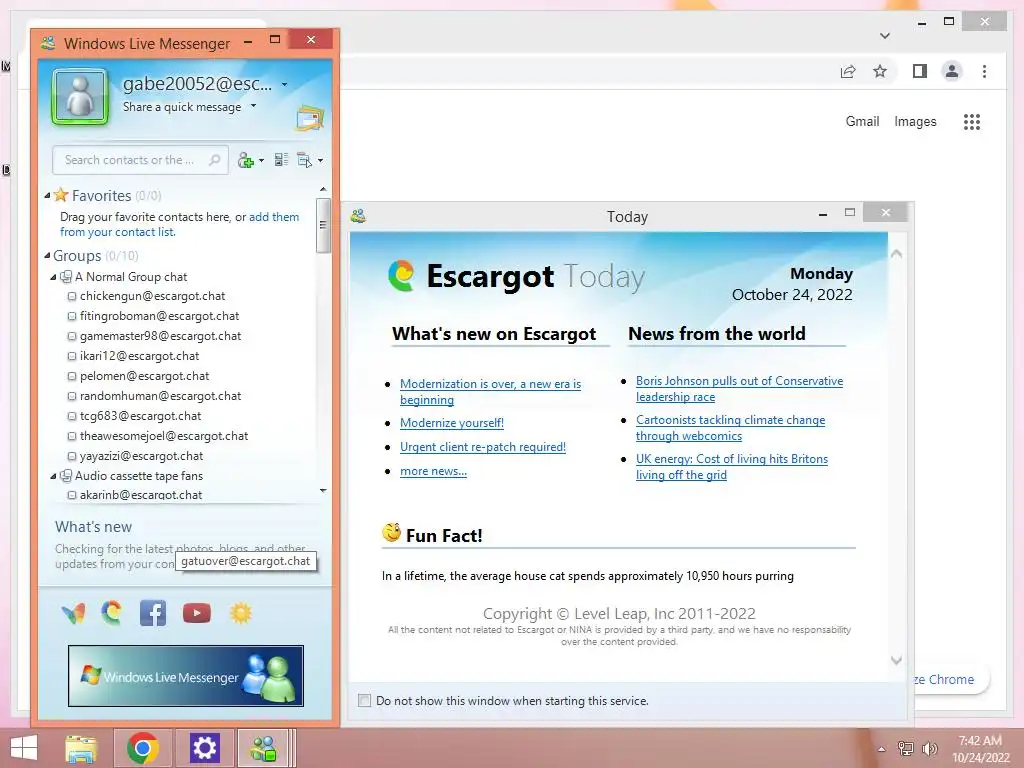Click the show menu icon in Messenger

[x=305, y=160]
